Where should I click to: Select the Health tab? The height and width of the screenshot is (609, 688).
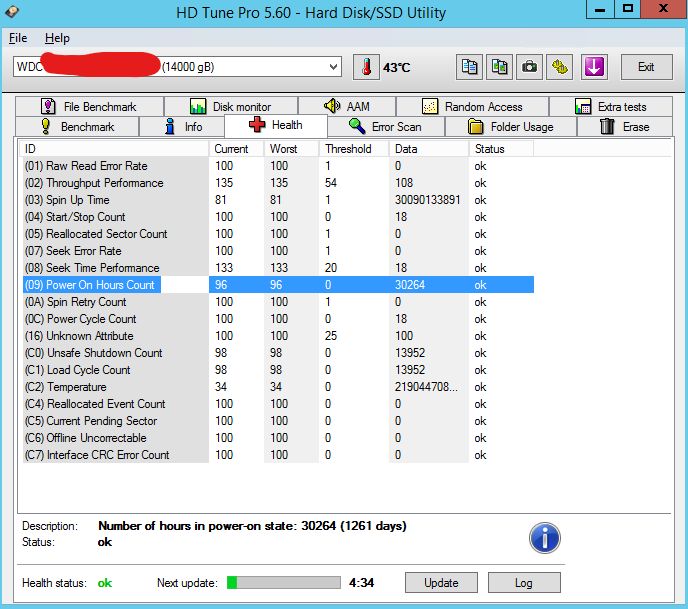276,125
